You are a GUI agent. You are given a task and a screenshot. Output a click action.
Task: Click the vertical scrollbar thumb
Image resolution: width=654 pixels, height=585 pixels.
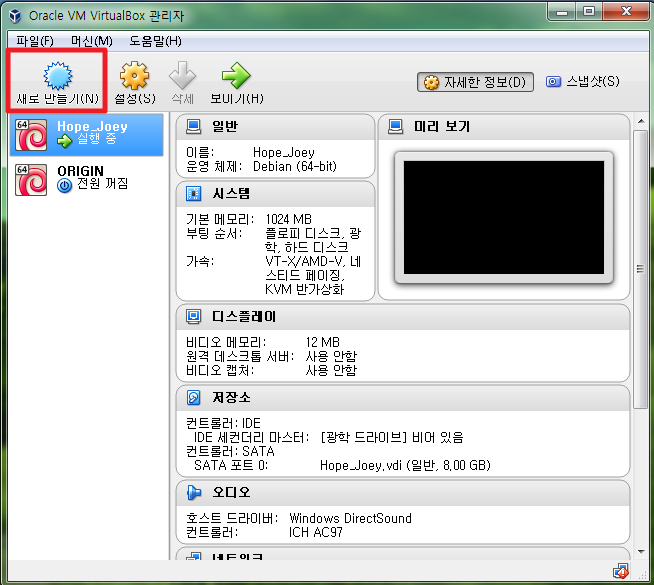pyautogui.click(x=640, y=269)
